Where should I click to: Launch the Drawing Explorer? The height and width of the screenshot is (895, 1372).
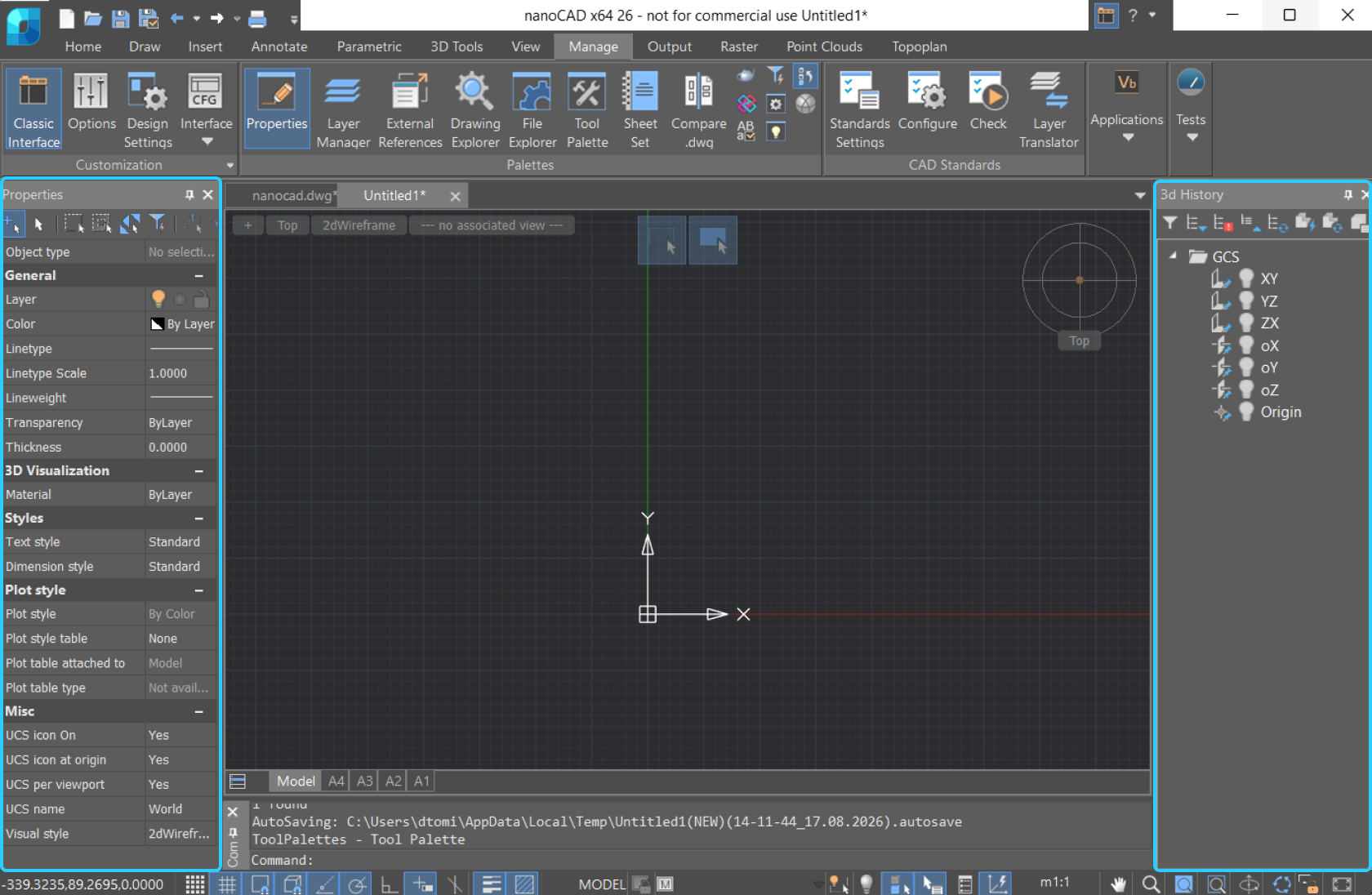[x=474, y=109]
